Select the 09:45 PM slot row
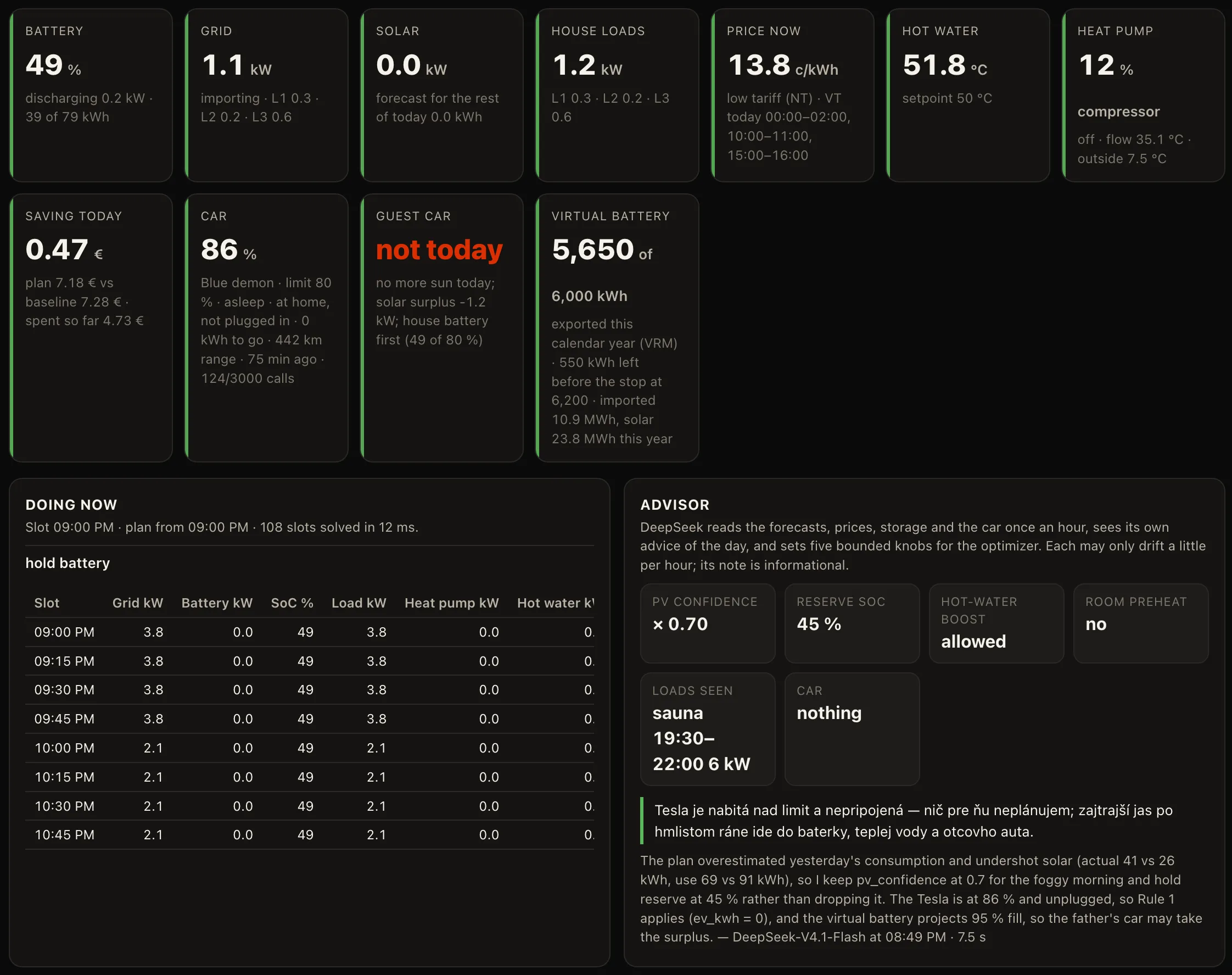Image resolution: width=1232 pixels, height=975 pixels. click(x=309, y=718)
